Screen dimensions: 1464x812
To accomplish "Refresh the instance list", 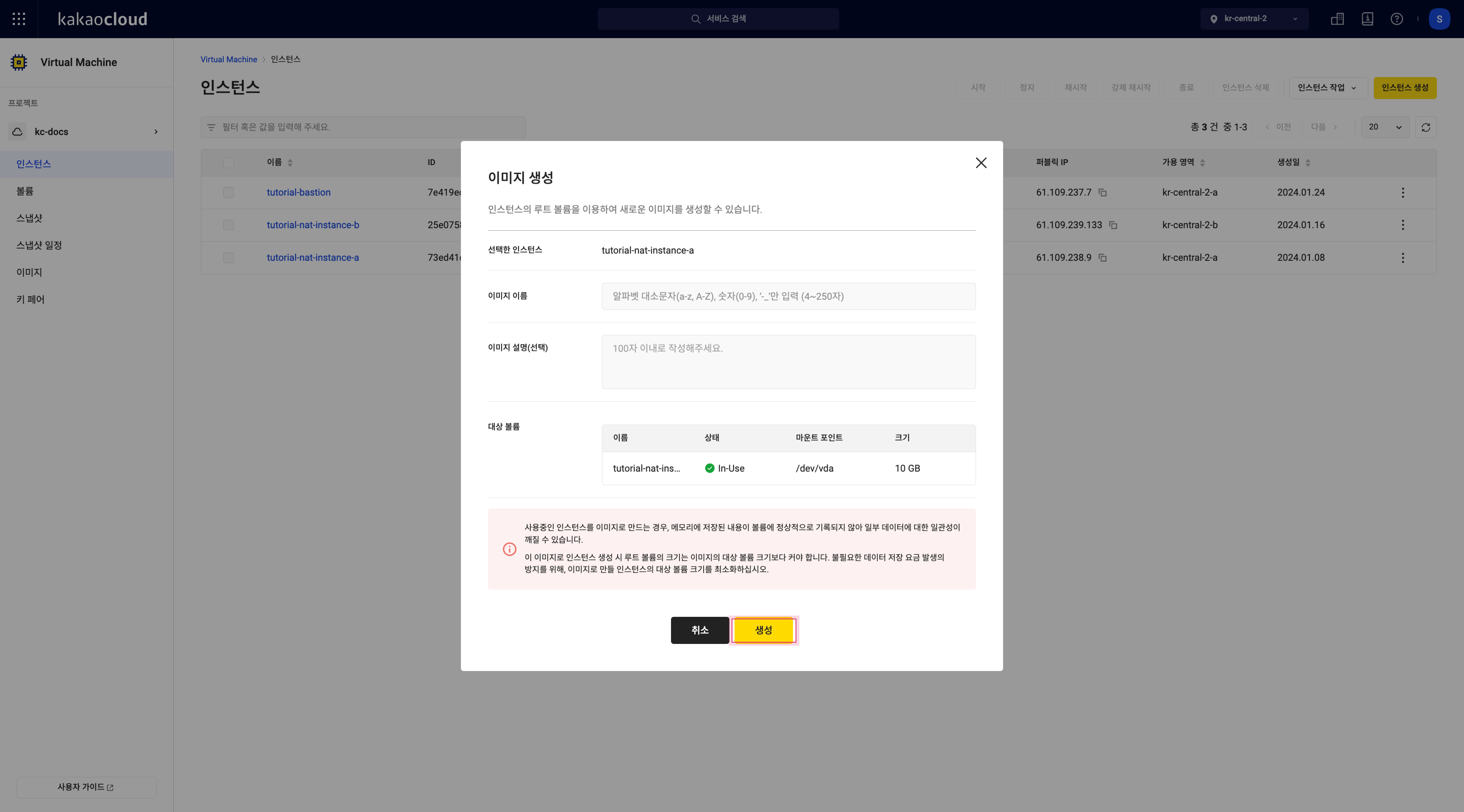I will (x=1425, y=127).
